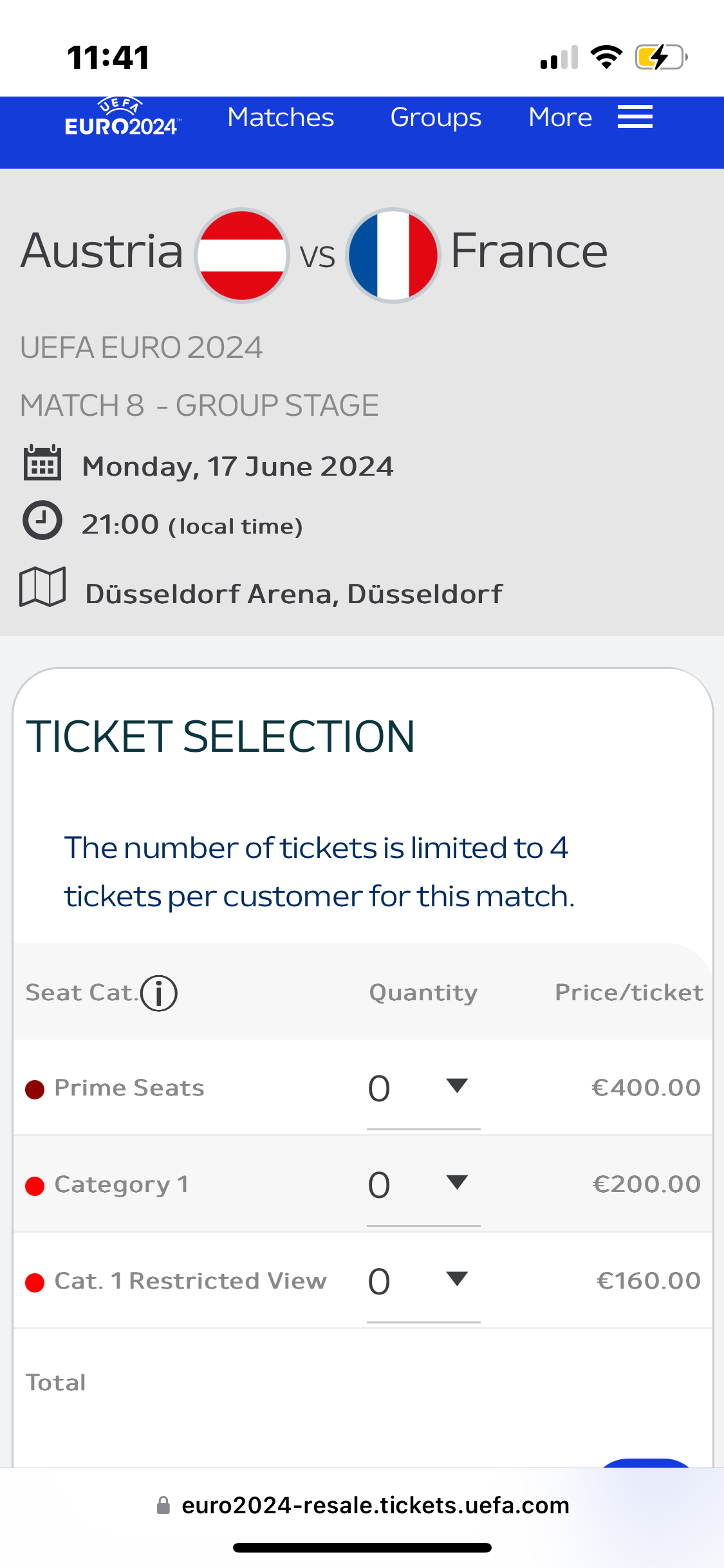Tap the Prime Seats dark red color dot
The image size is (724, 1568).
click(35, 1089)
